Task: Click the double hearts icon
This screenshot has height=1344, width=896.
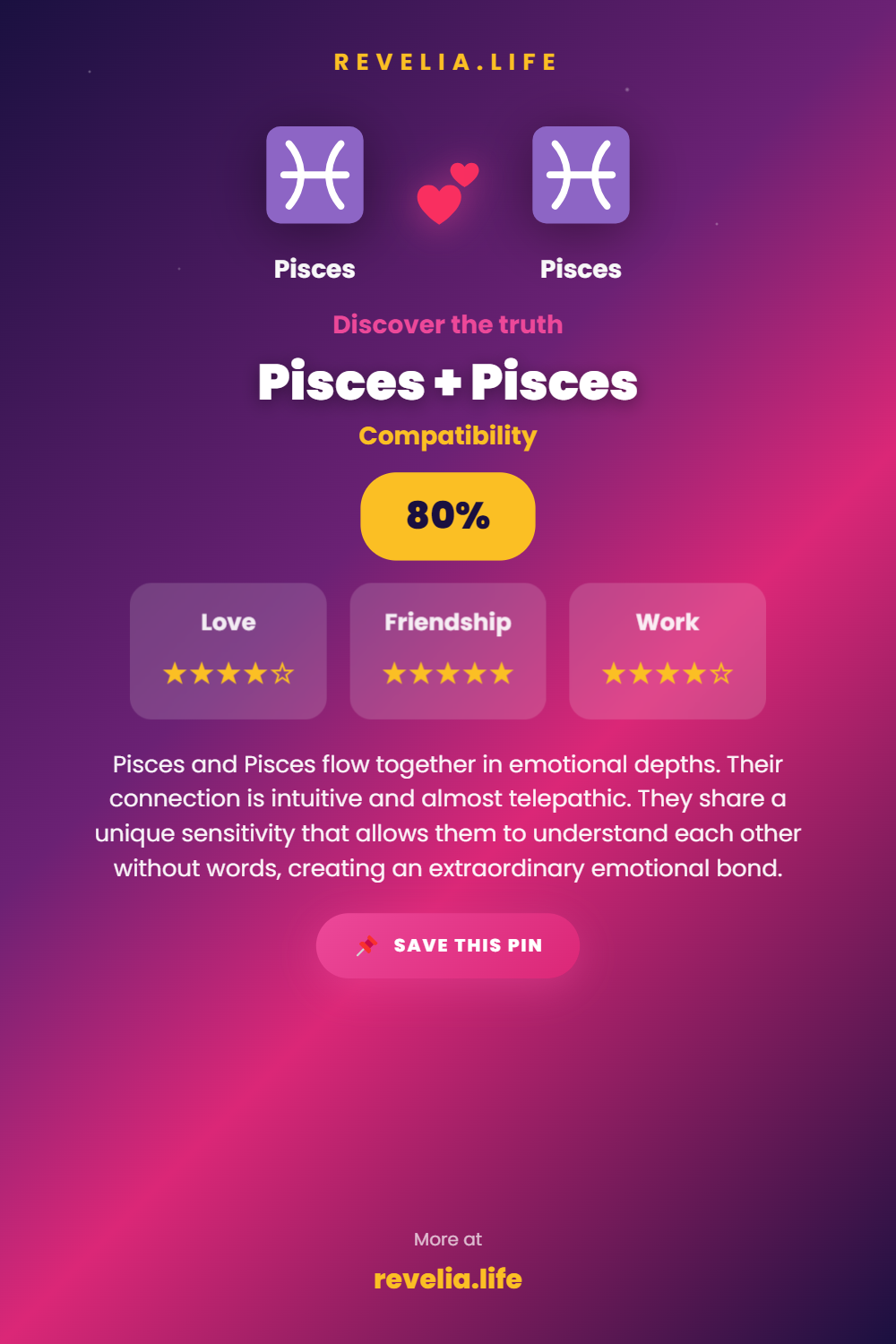Action: click(x=447, y=193)
